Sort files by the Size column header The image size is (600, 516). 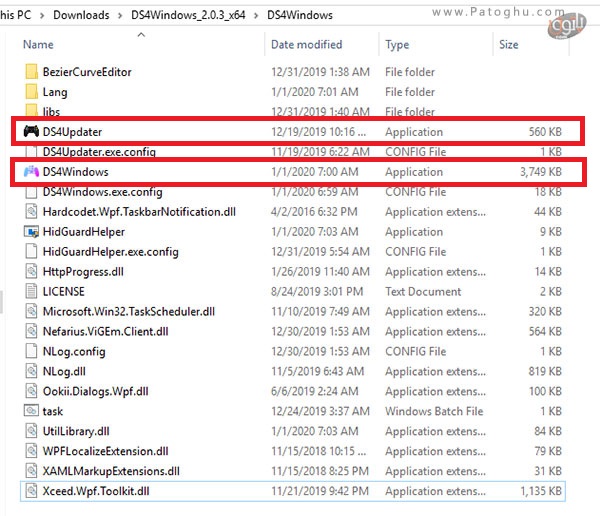point(509,44)
